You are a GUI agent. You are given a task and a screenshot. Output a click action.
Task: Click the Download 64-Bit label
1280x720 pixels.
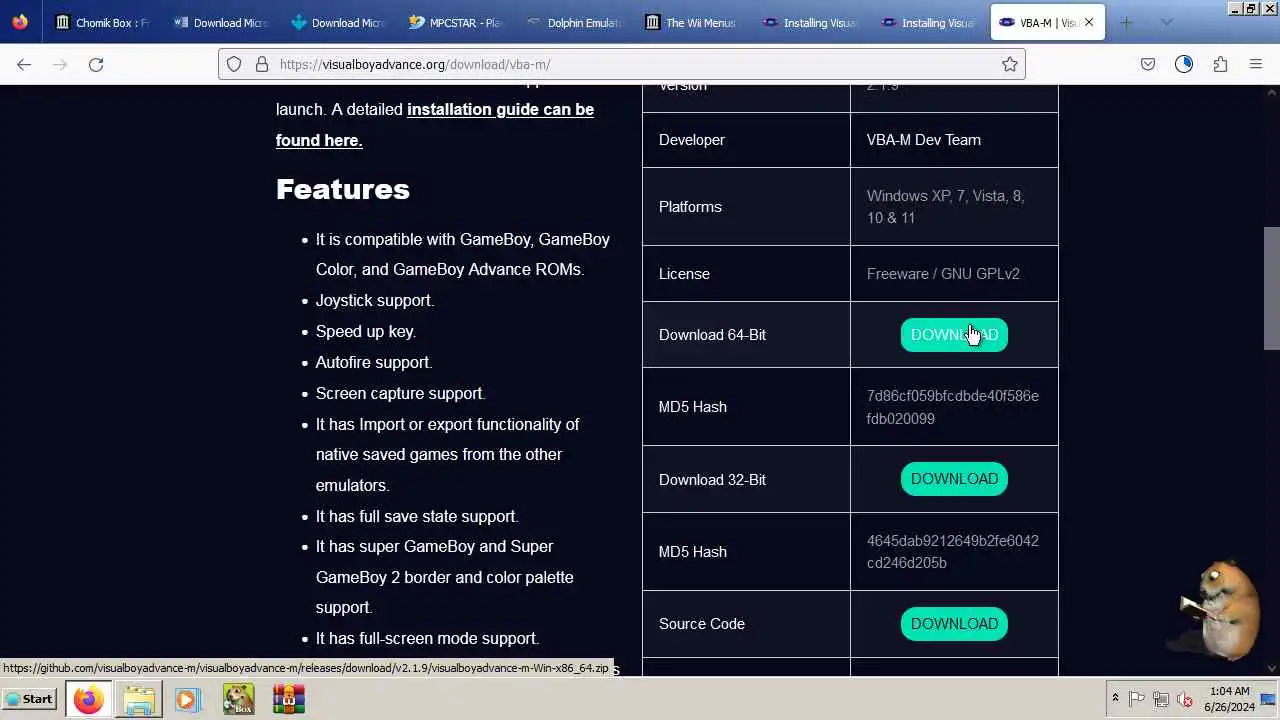coord(712,335)
